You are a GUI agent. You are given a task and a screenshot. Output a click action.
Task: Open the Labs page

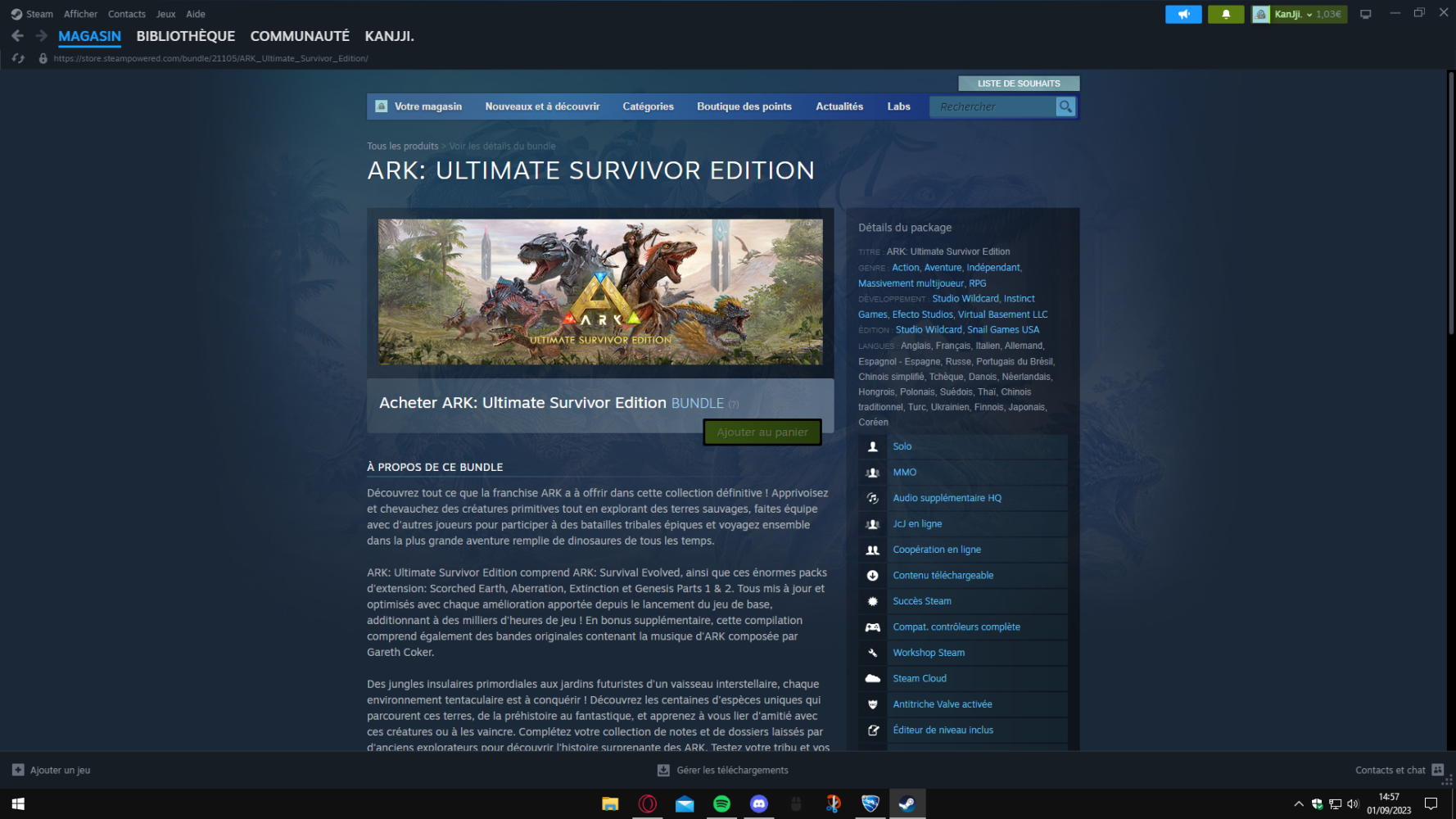pos(898,106)
